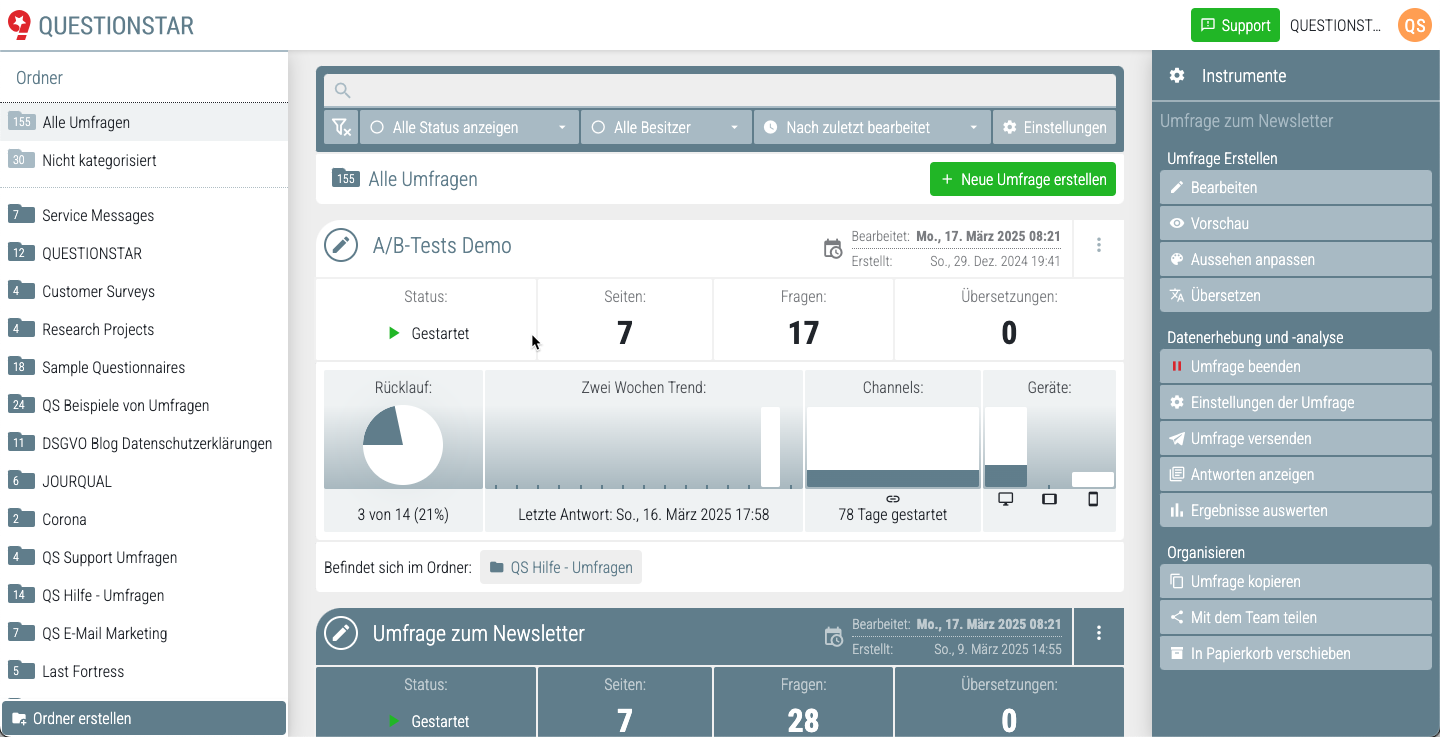Image resolution: width=1440 pixels, height=737 pixels.
Task: Open QS Hilfe - Umfragen sidebar folder
Action: click(144, 595)
